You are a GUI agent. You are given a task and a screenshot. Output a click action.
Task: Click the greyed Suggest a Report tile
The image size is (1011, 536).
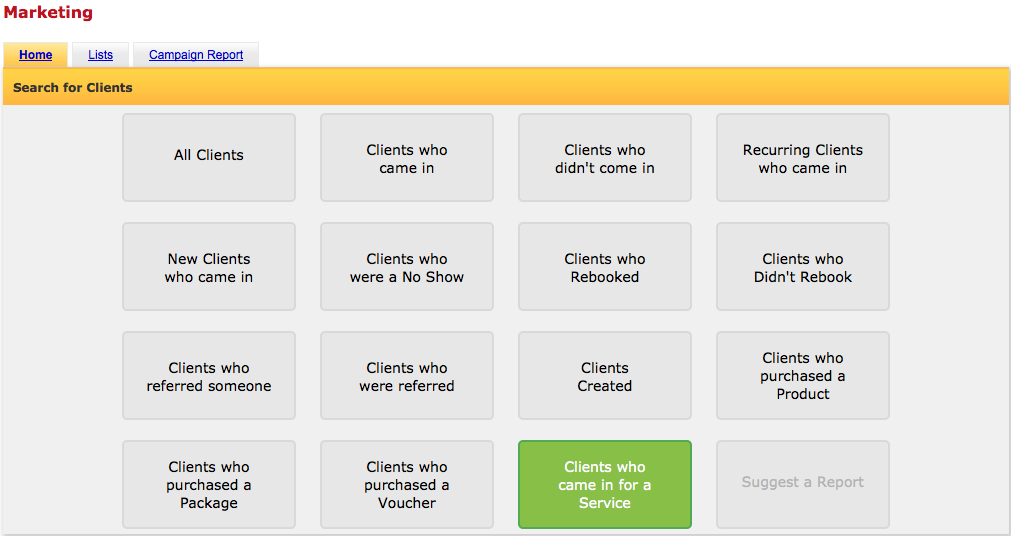803,484
